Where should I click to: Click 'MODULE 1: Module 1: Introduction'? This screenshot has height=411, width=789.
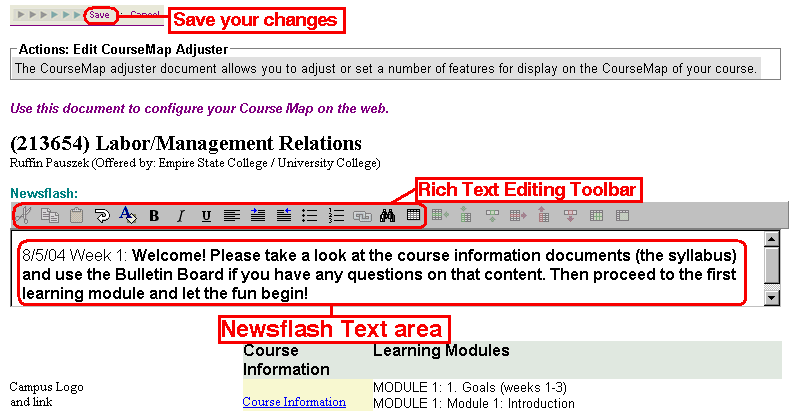click(x=474, y=403)
